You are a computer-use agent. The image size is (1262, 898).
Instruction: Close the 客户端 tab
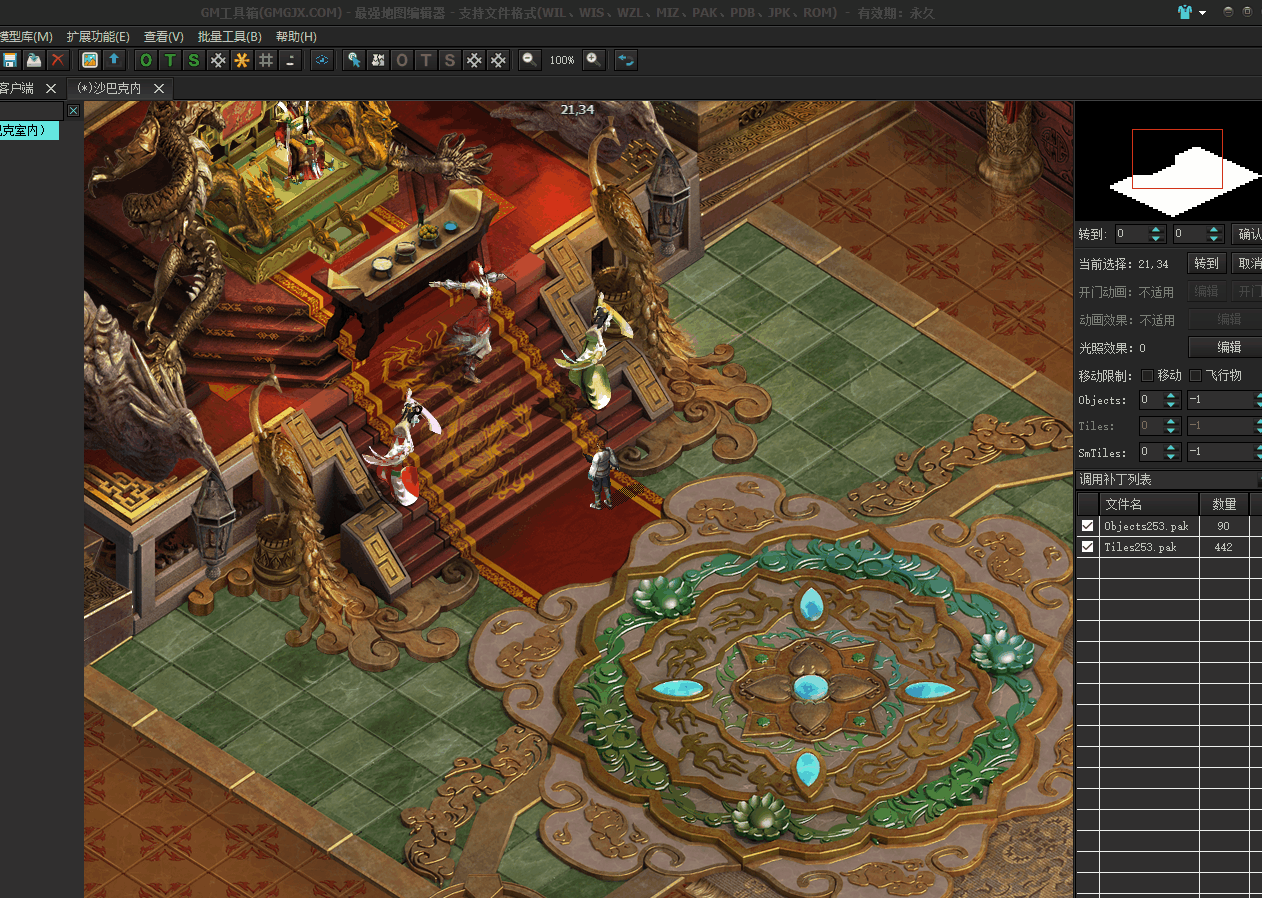click(x=51, y=89)
